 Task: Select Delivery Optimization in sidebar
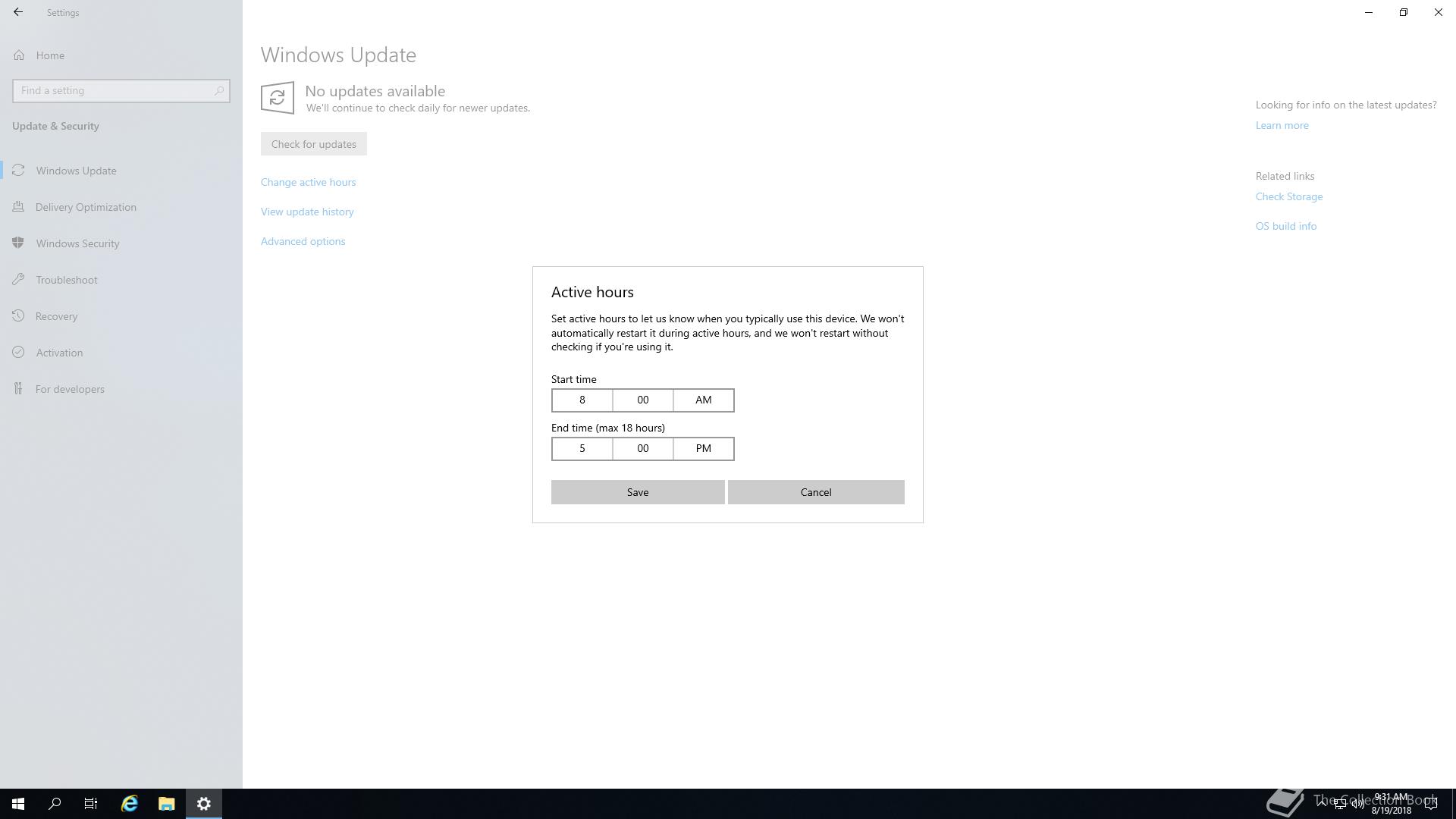[121, 207]
